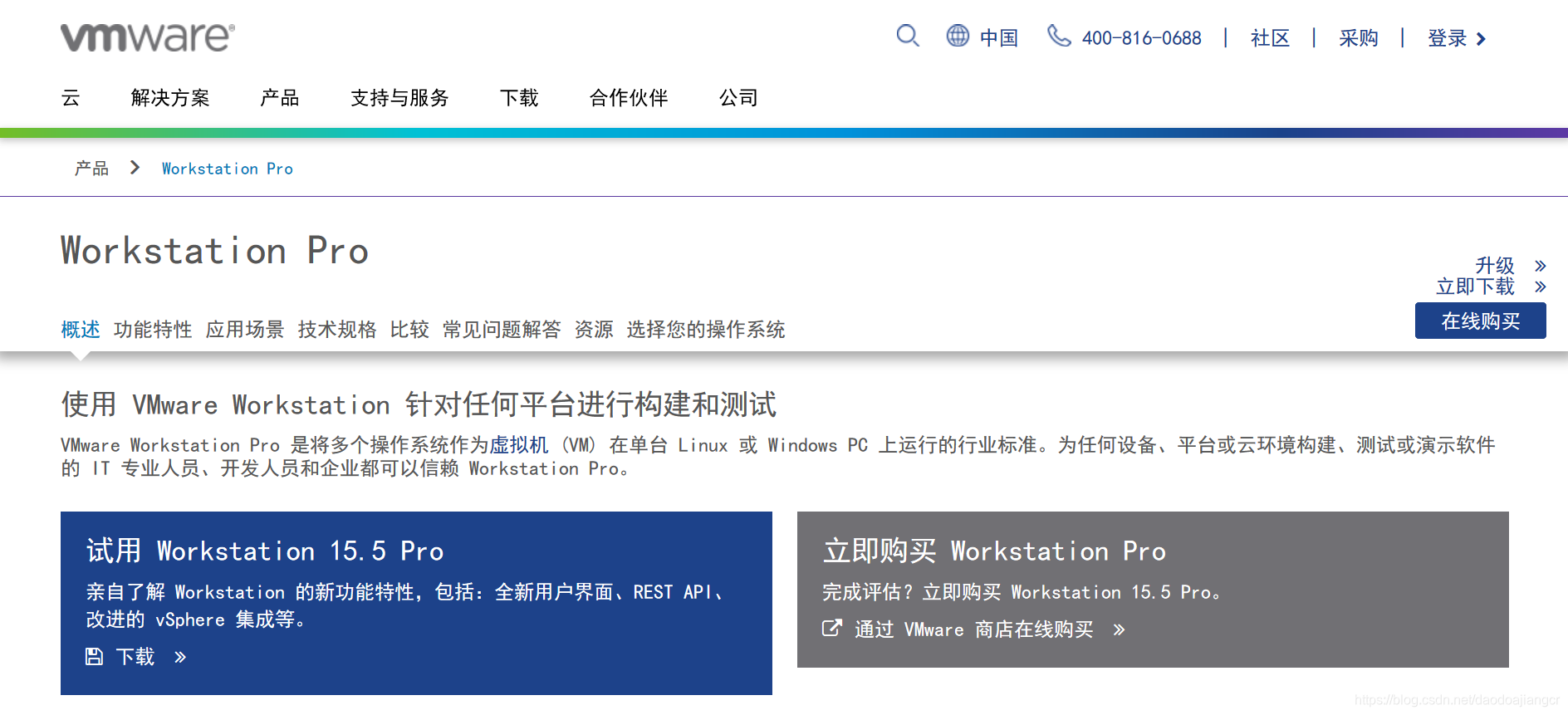Click the double chevron next to 立即下载
The height and width of the screenshot is (715, 1568).
[x=1540, y=286]
